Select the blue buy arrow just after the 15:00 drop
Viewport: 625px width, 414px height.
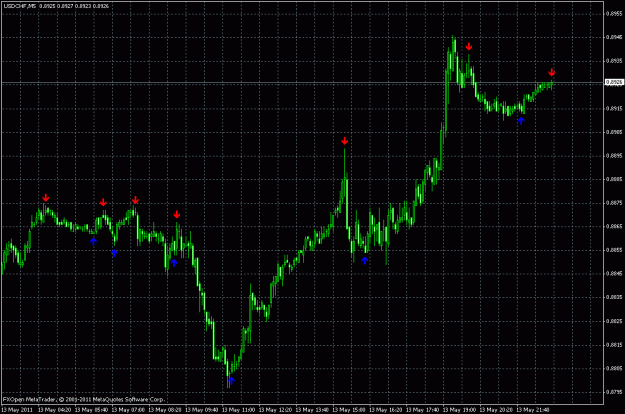(365, 260)
